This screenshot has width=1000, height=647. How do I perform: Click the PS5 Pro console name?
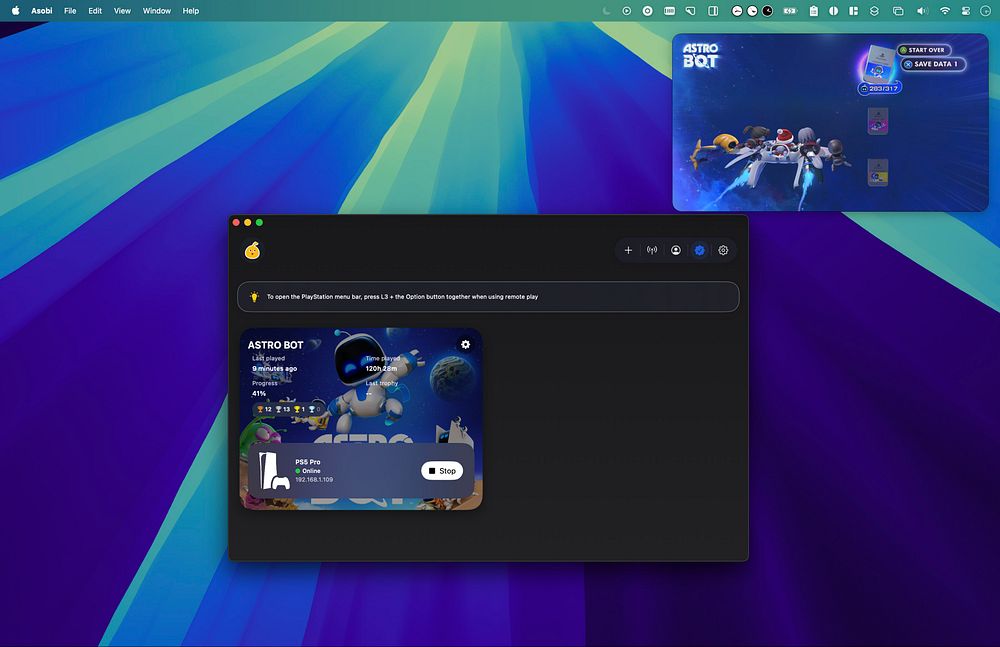coord(308,462)
